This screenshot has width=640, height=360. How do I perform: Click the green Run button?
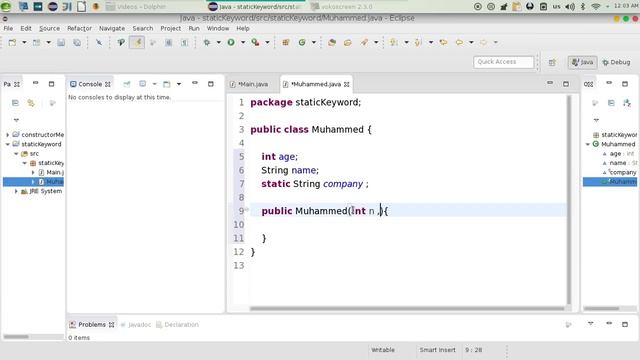point(231,42)
